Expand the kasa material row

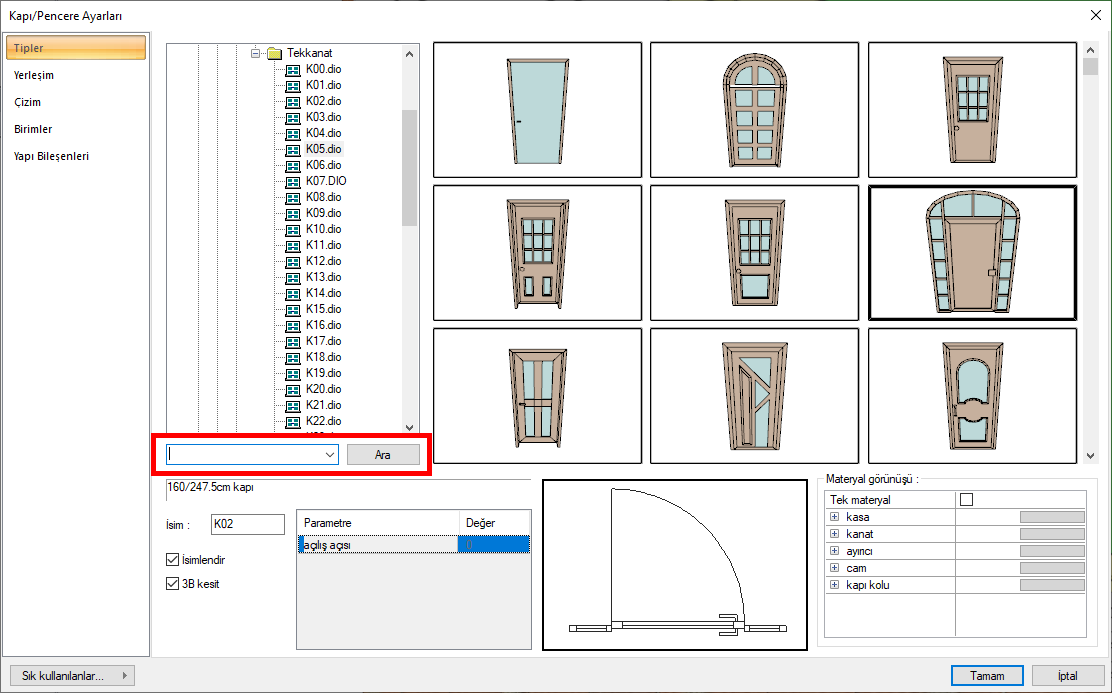[834, 517]
